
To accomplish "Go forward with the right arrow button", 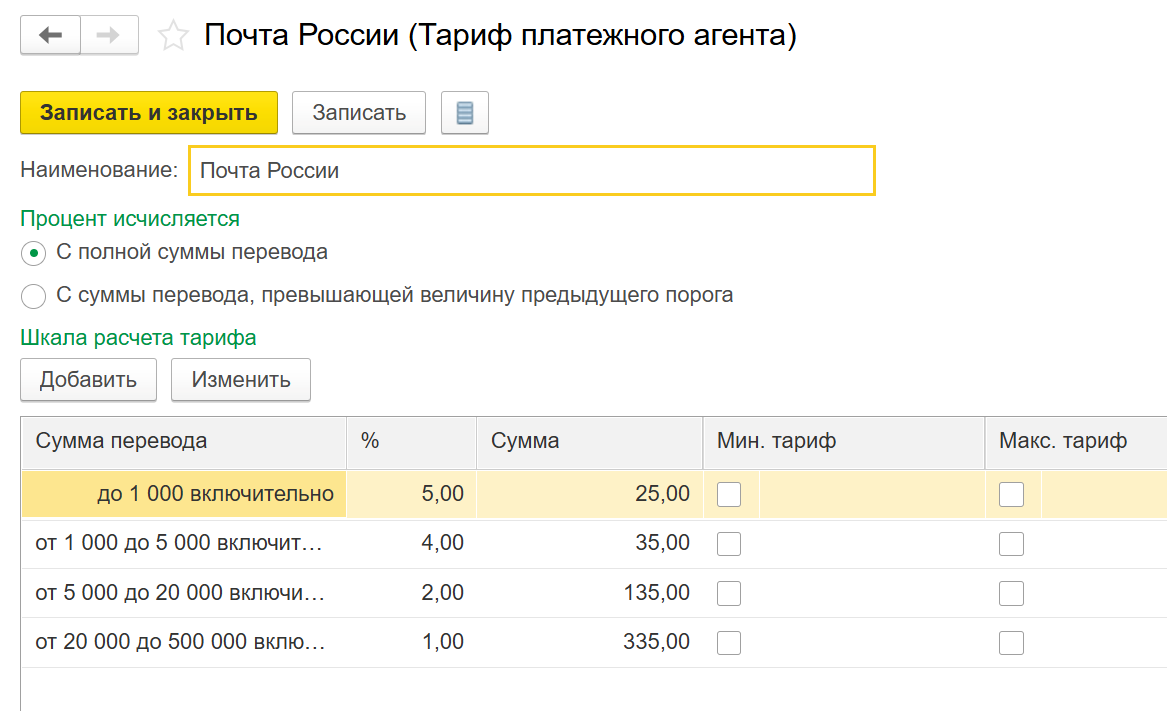I will [x=109, y=35].
